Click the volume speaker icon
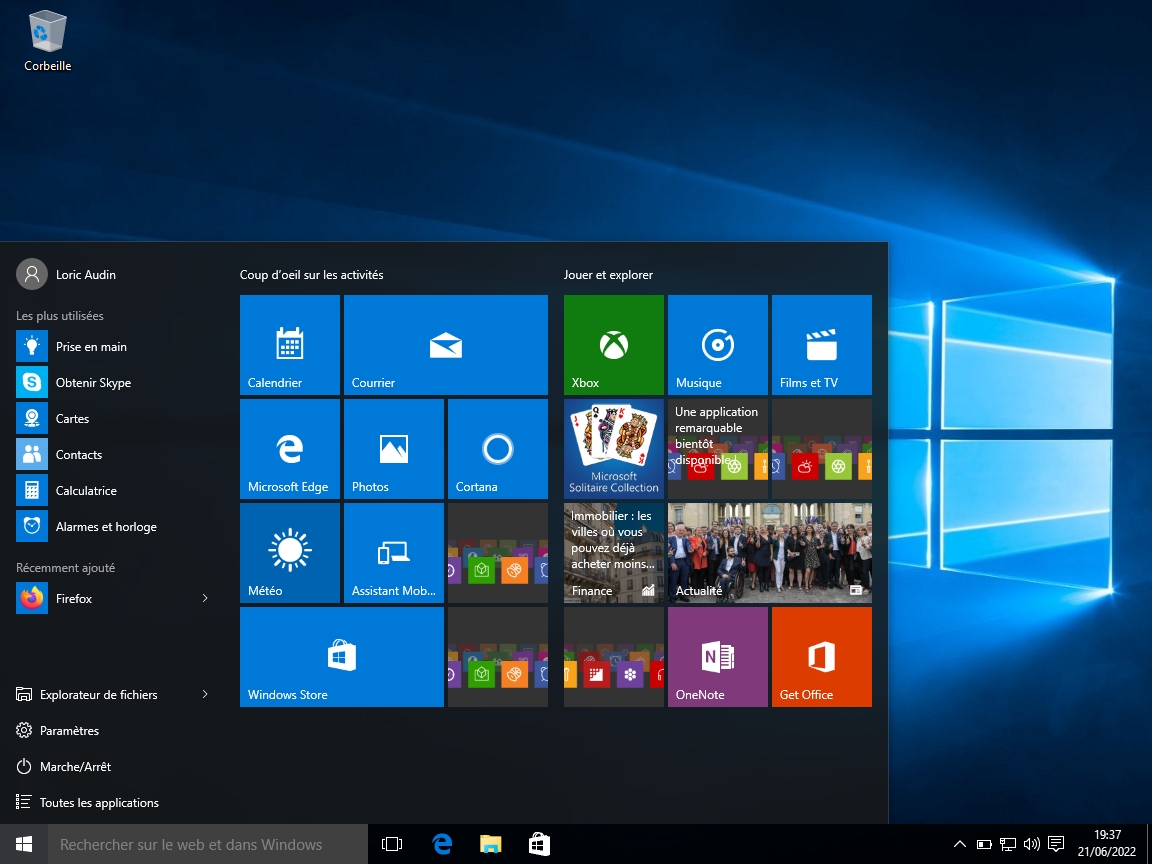 click(x=1032, y=844)
